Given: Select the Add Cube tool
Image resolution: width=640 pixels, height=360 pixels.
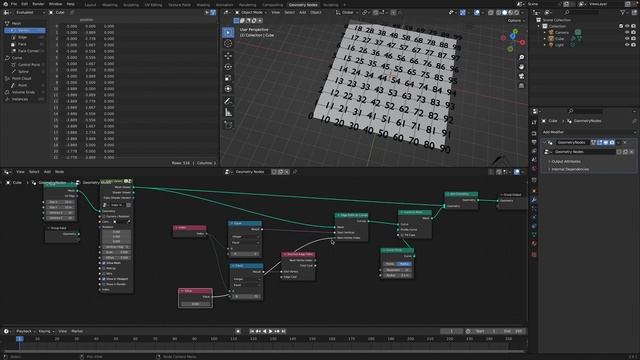Looking at the screenshot, I should point(228,124).
